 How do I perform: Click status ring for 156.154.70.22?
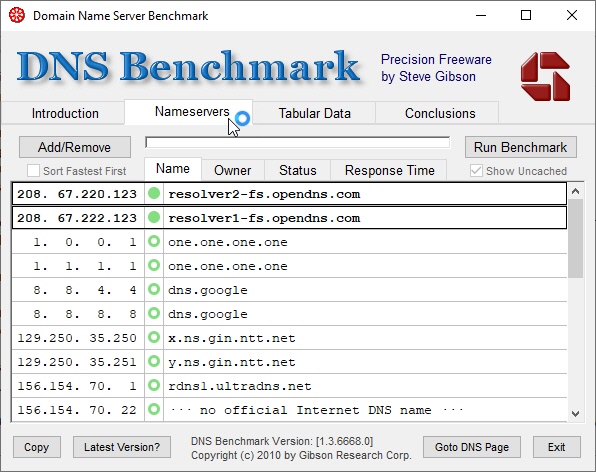pyautogui.click(x=154, y=409)
